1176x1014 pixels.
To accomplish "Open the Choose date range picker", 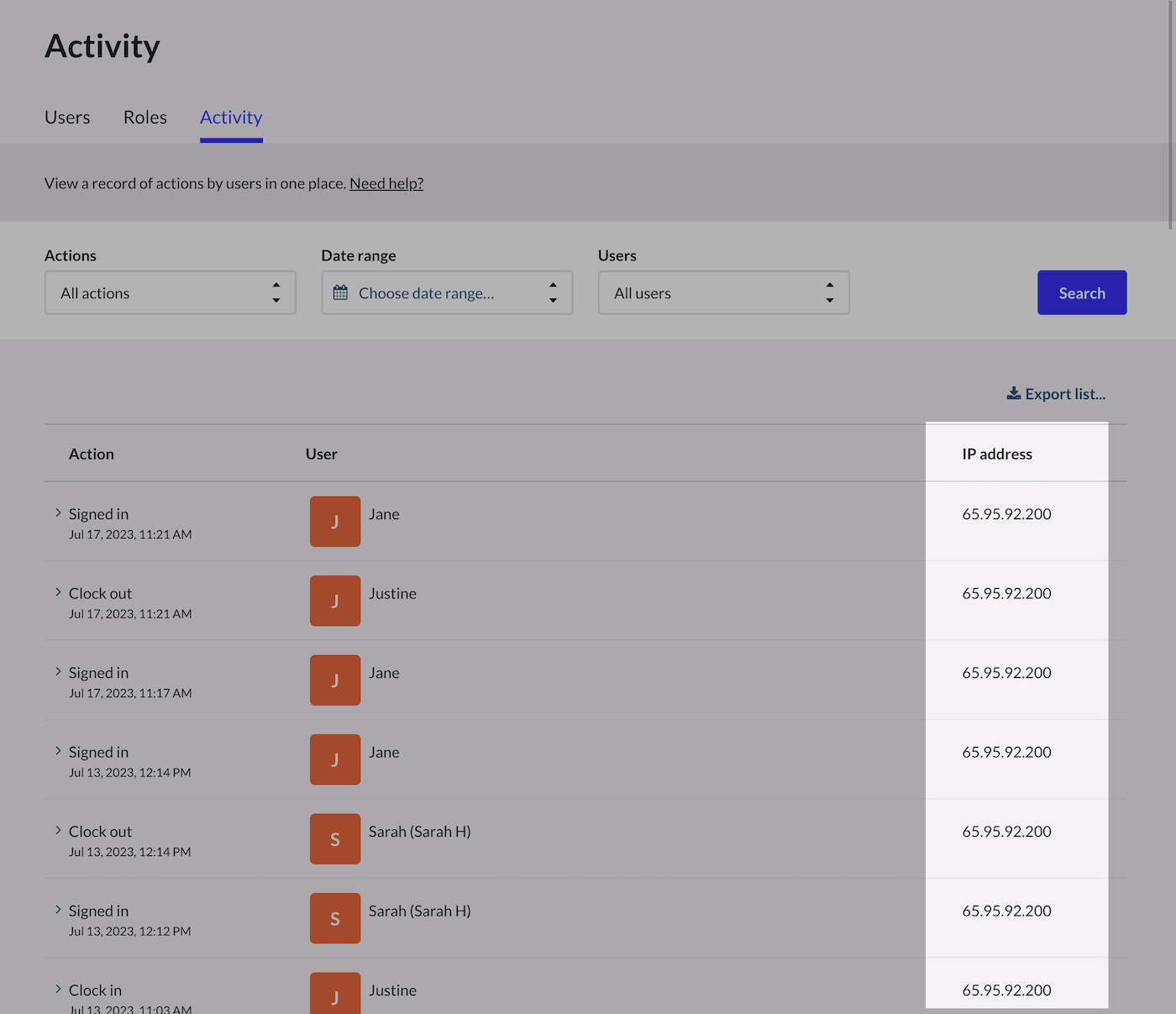I will click(x=447, y=292).
